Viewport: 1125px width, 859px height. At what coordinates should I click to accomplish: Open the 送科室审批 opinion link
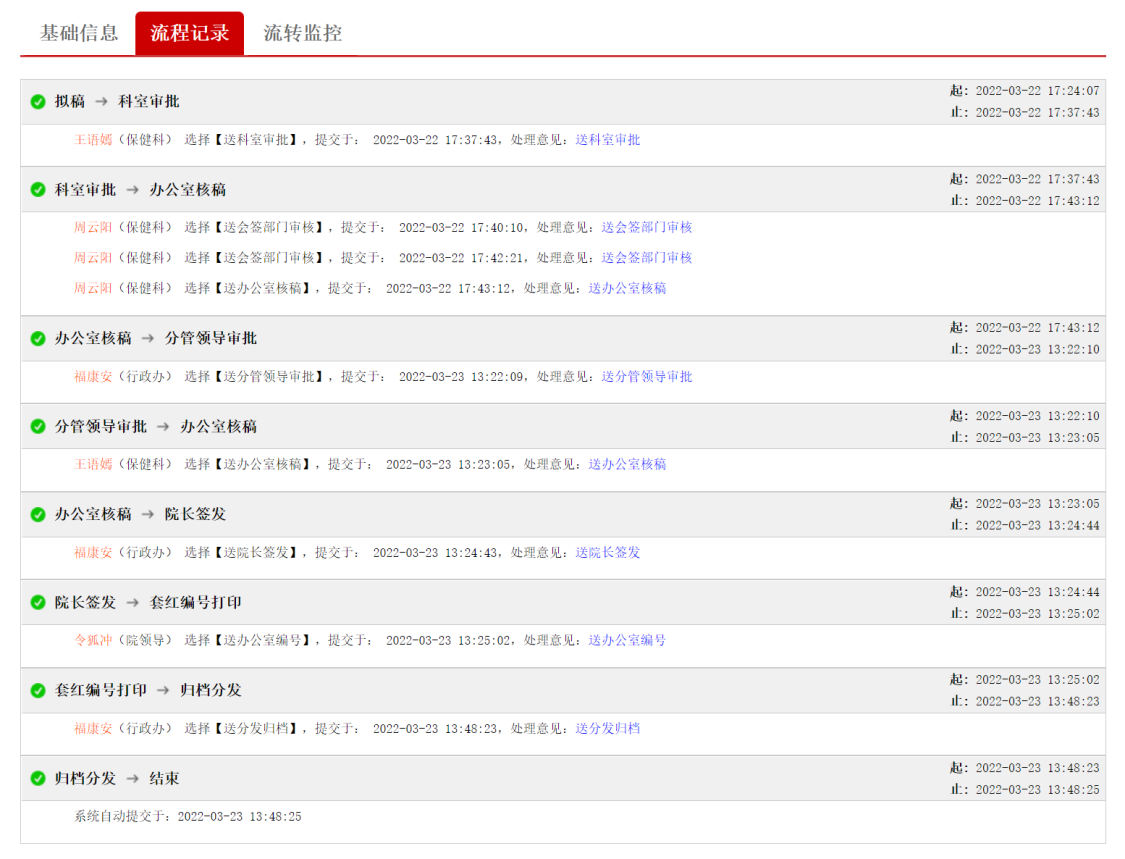(608, 140)
